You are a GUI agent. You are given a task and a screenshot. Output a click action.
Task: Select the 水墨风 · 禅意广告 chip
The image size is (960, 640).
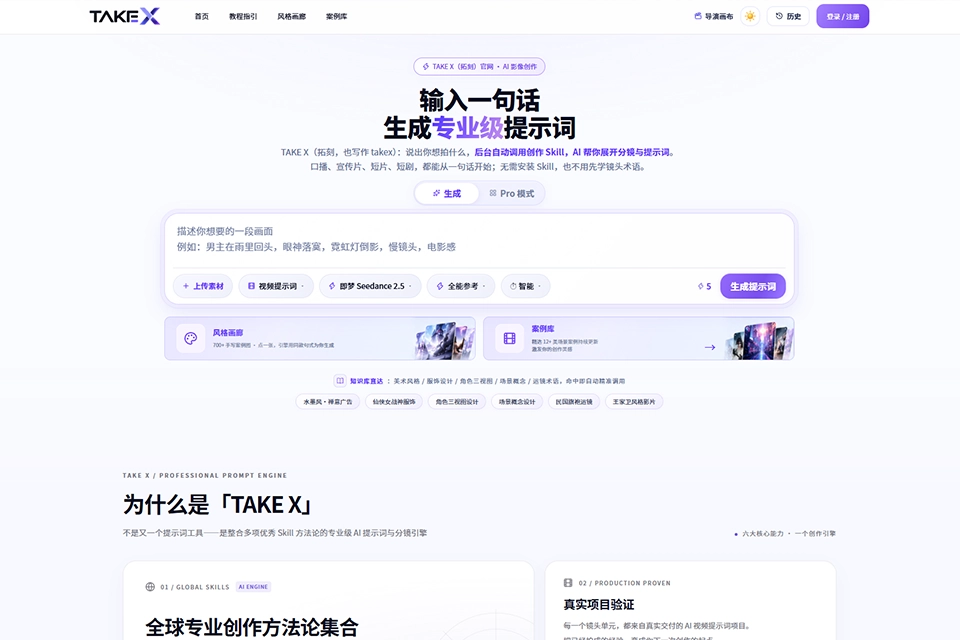tap(328, 402)
